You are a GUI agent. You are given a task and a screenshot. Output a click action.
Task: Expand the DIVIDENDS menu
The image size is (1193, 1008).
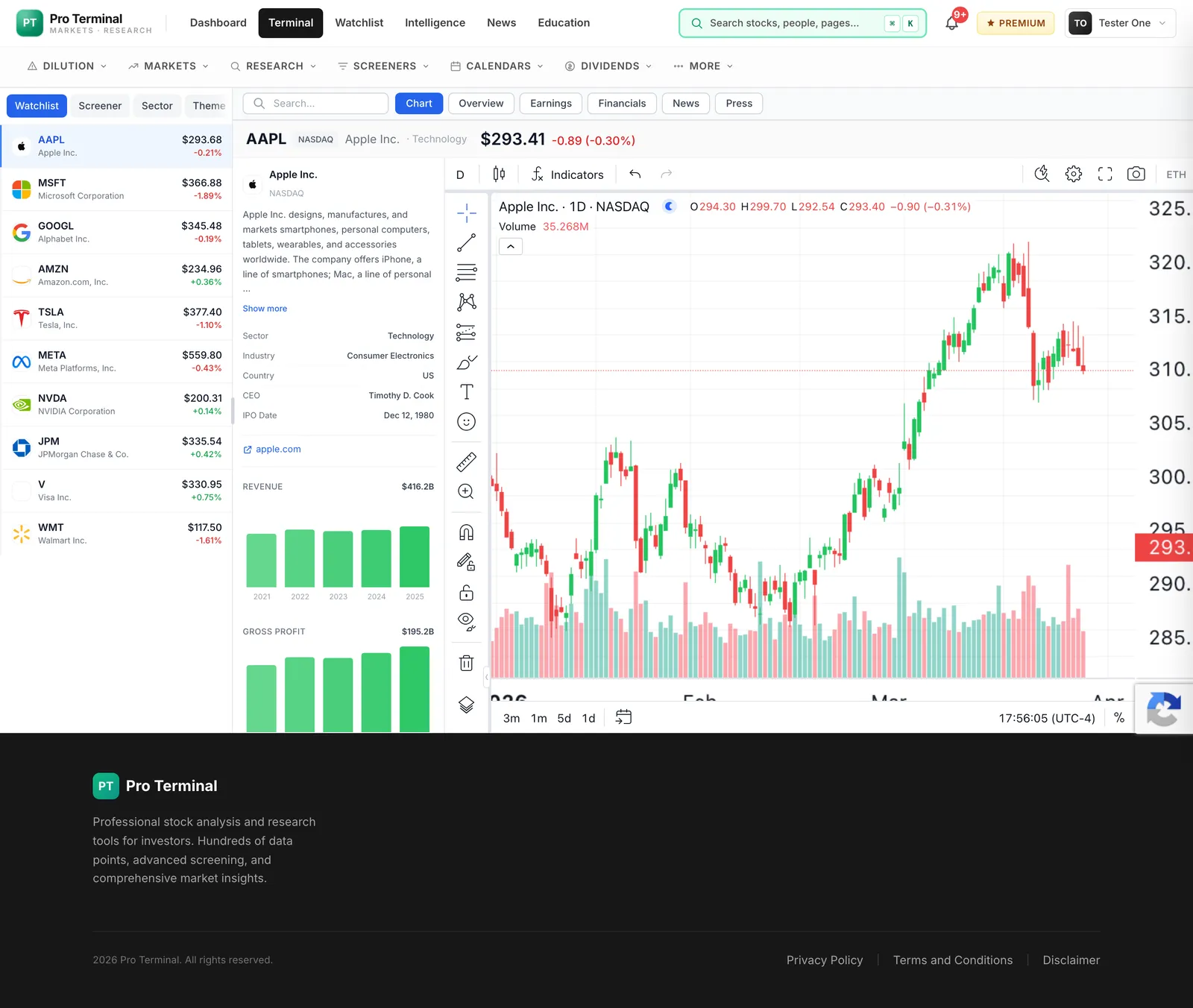[x=608, y=66]
